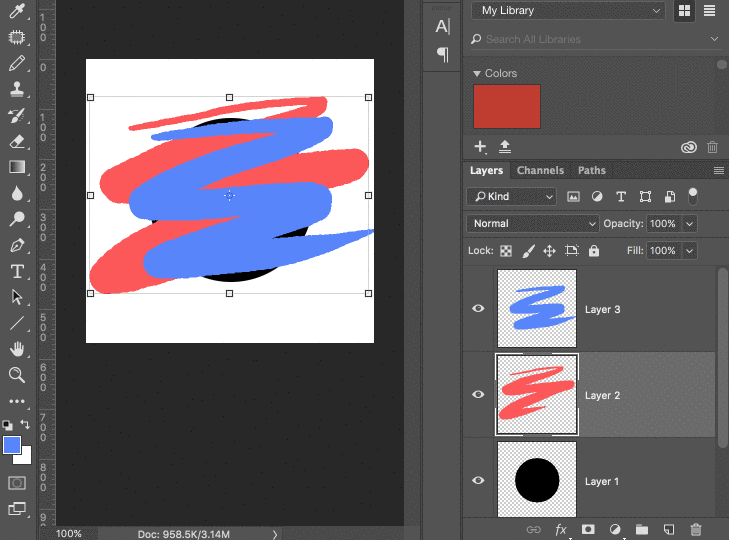Hide Layer 2 using eye icon
Screen dimensions: 729x540
[478, 395]
